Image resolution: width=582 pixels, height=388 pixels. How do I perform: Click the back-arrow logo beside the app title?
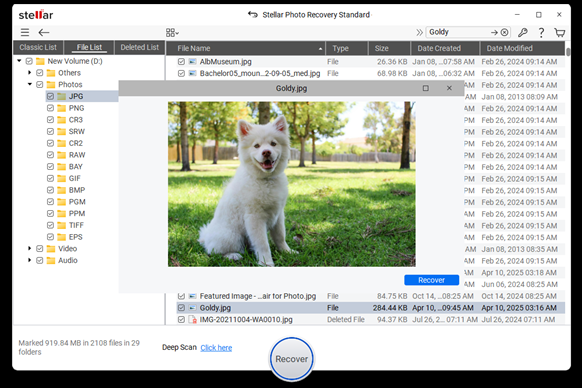pyautogui.click(x=253, y=14)
